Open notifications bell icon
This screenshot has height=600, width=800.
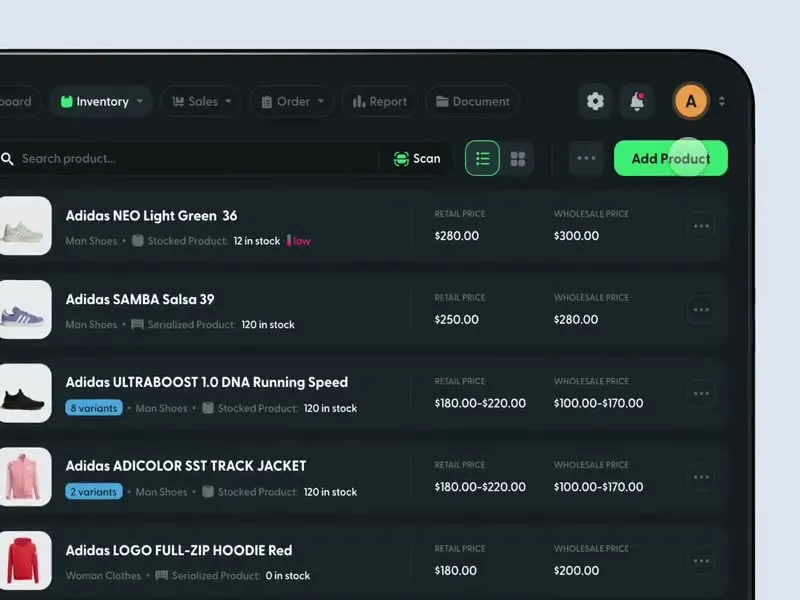point(637,101)
